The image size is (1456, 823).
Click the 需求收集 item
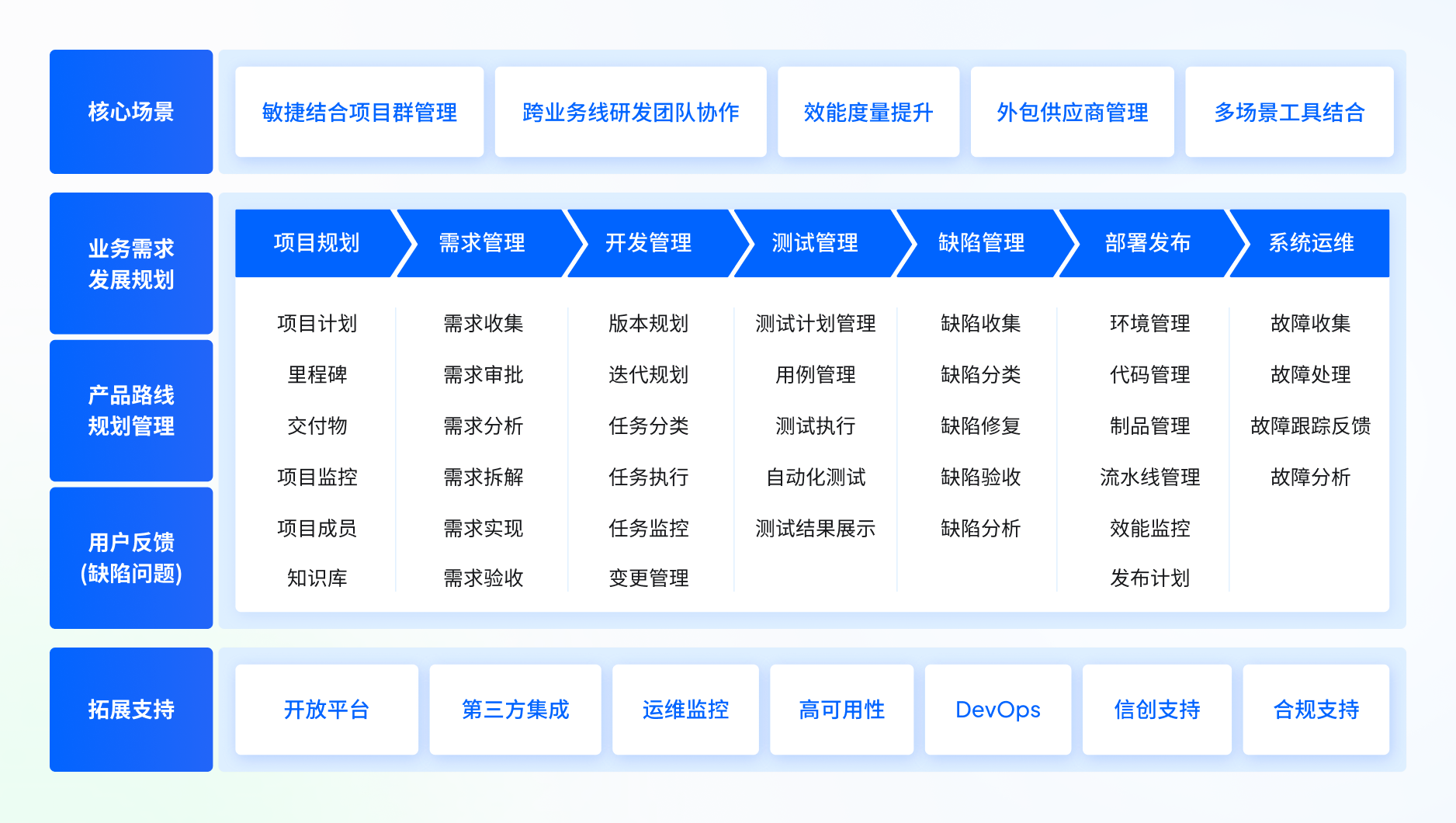(483, 323)
